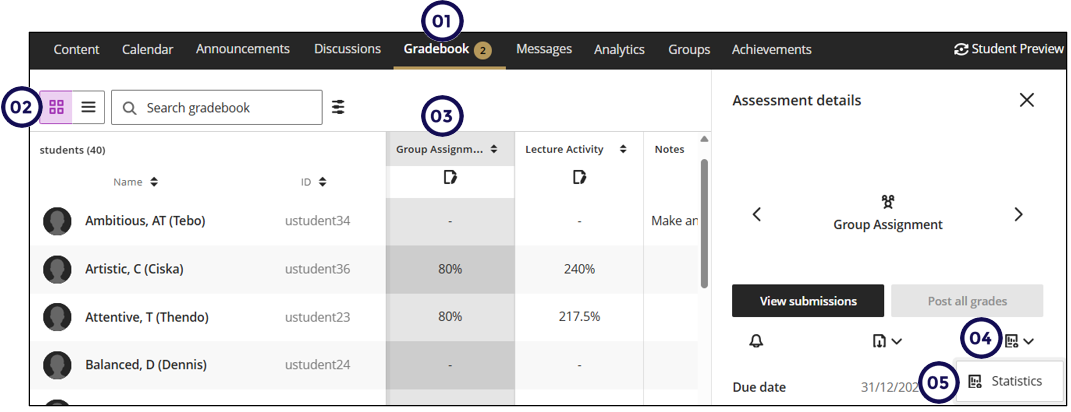The width and height of the screenshot is (1071, 412).
Task: Sort students by Name
Action: (154, 182)
